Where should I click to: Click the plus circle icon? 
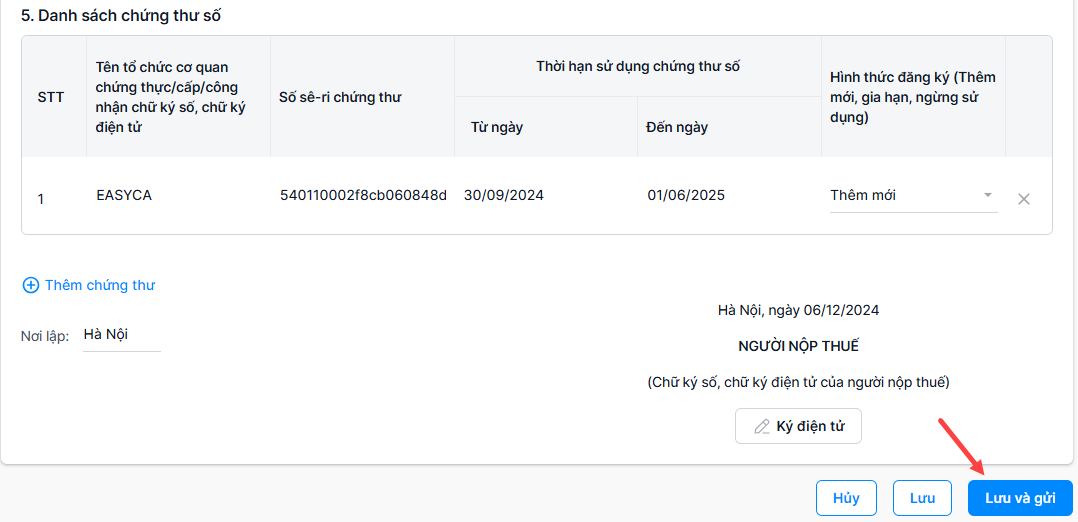[31, 285]
